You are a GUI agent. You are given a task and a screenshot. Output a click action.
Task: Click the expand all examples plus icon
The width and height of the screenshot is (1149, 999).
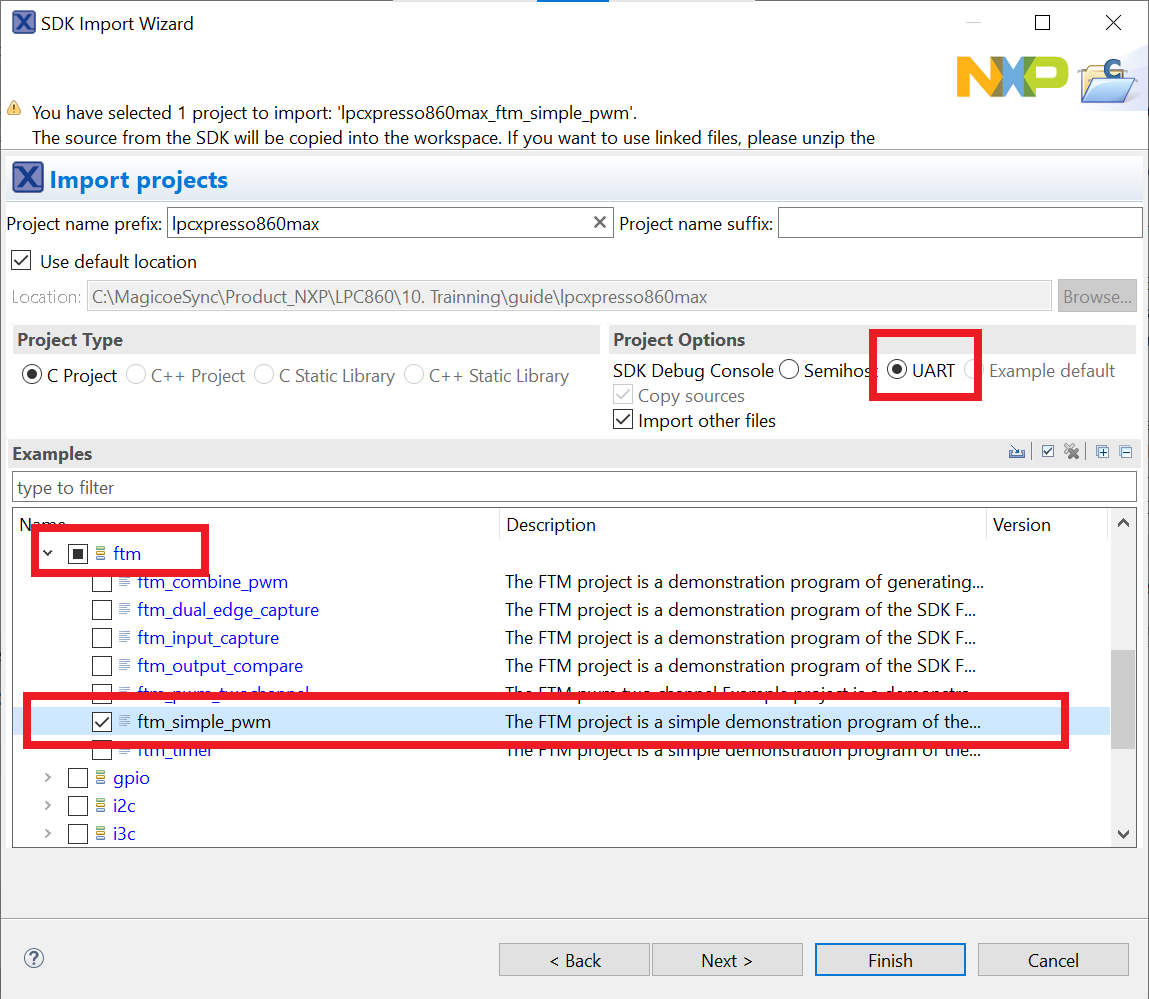pos(1102,452)
